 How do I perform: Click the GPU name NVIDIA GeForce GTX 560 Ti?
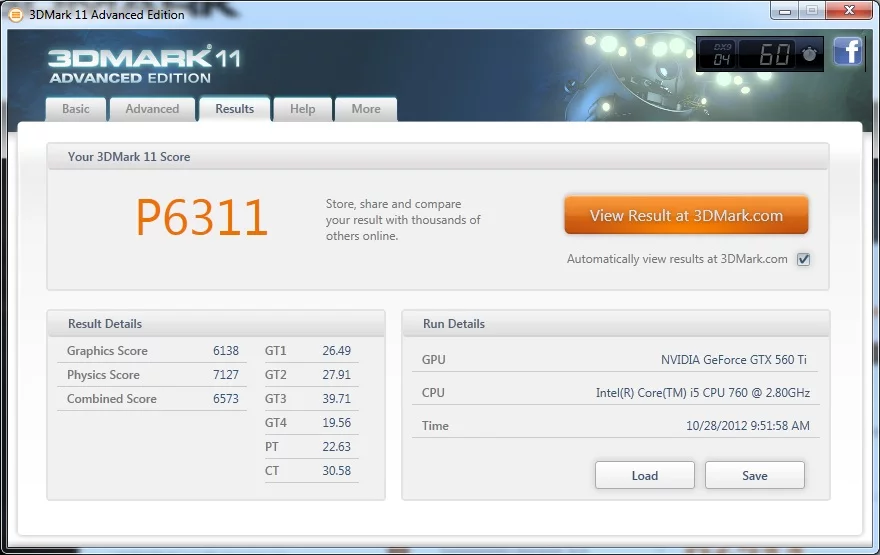pyautogui.click(x=734, y=360)
